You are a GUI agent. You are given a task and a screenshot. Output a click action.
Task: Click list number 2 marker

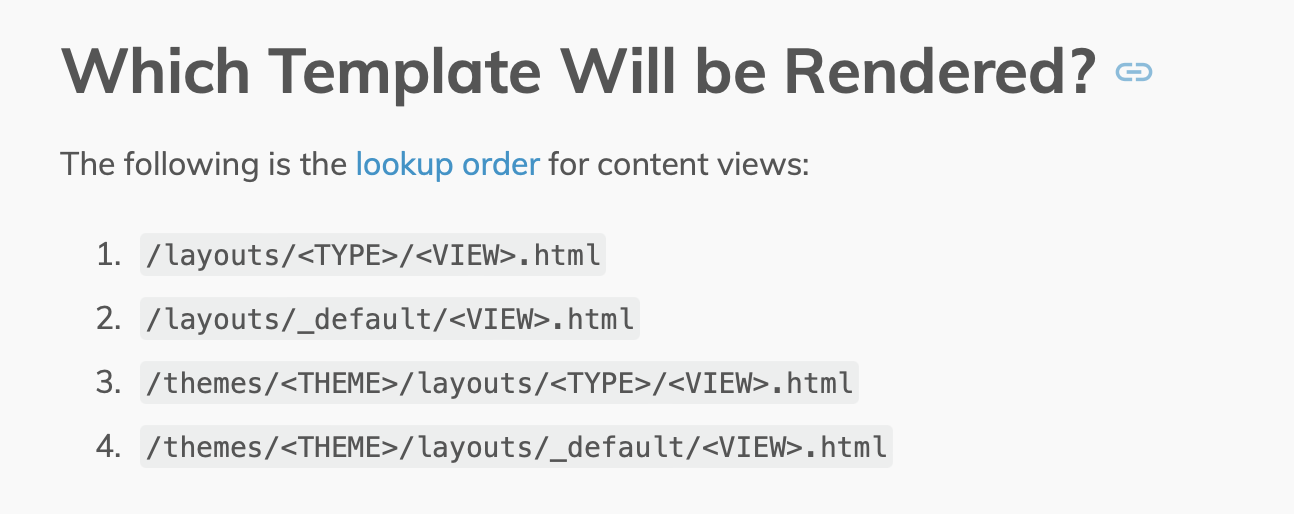tap(108, 320)
